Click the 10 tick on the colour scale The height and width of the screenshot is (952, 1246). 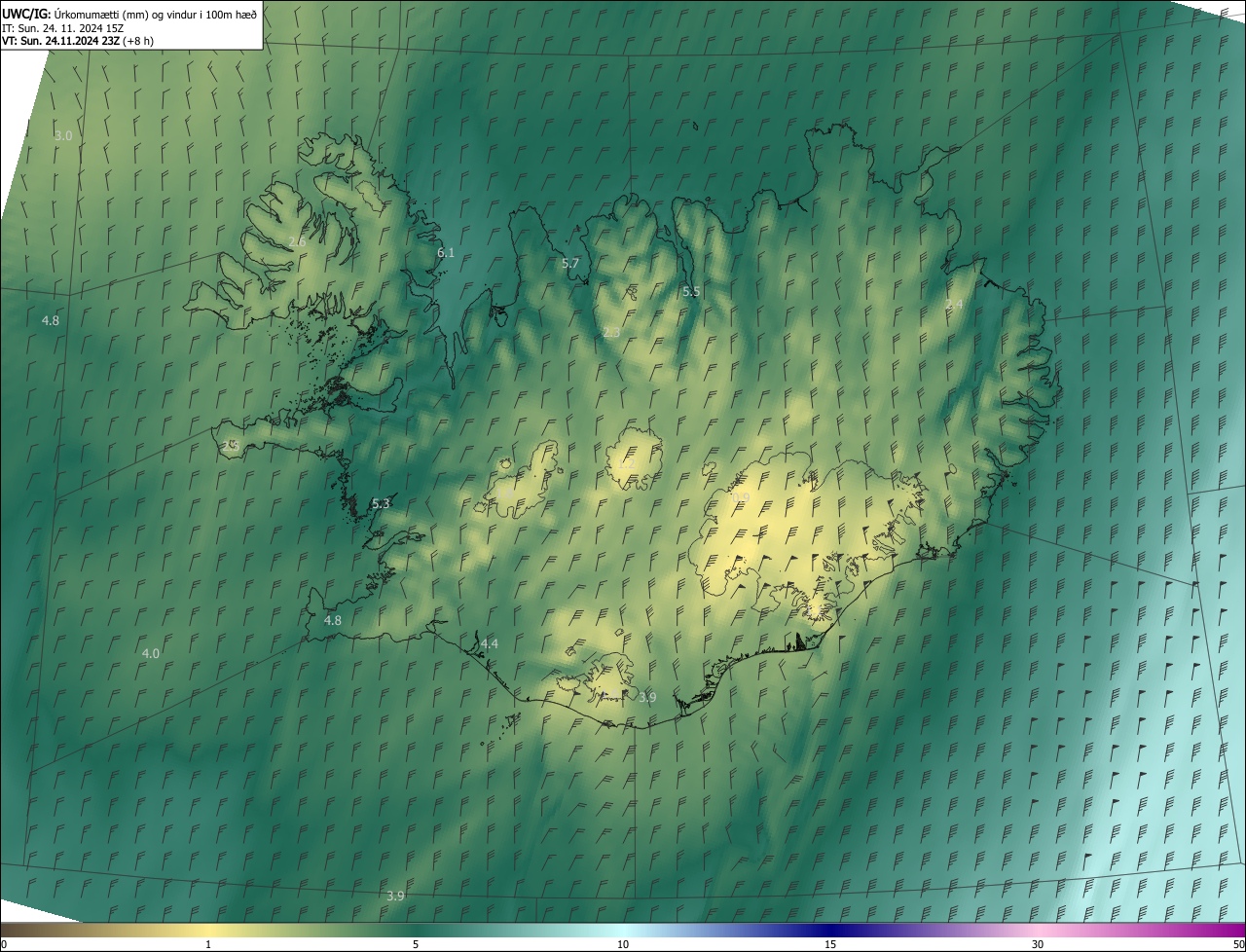pyautogui.click(x=623, y=945)
